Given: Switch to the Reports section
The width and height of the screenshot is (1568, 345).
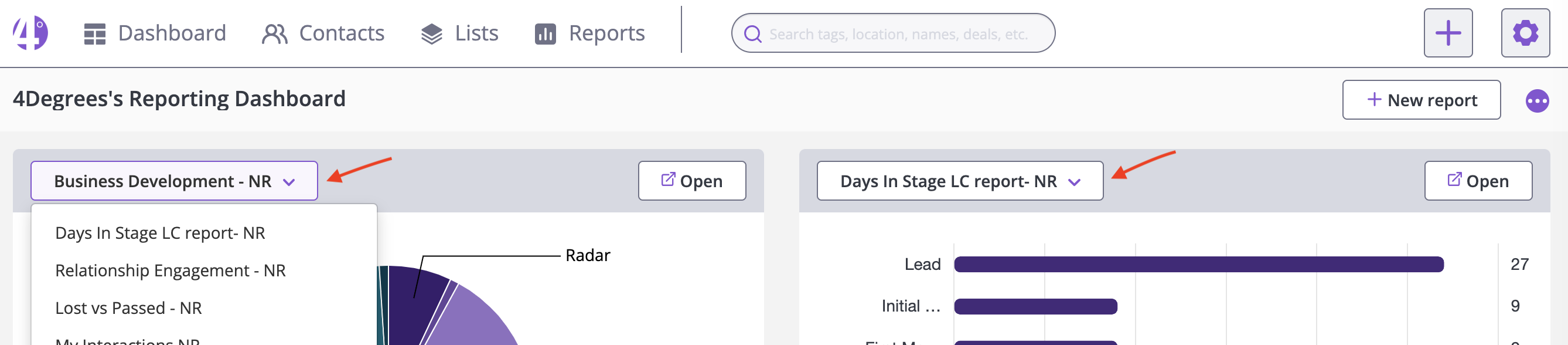Looking at the screenshot, I should pos(589,33).
